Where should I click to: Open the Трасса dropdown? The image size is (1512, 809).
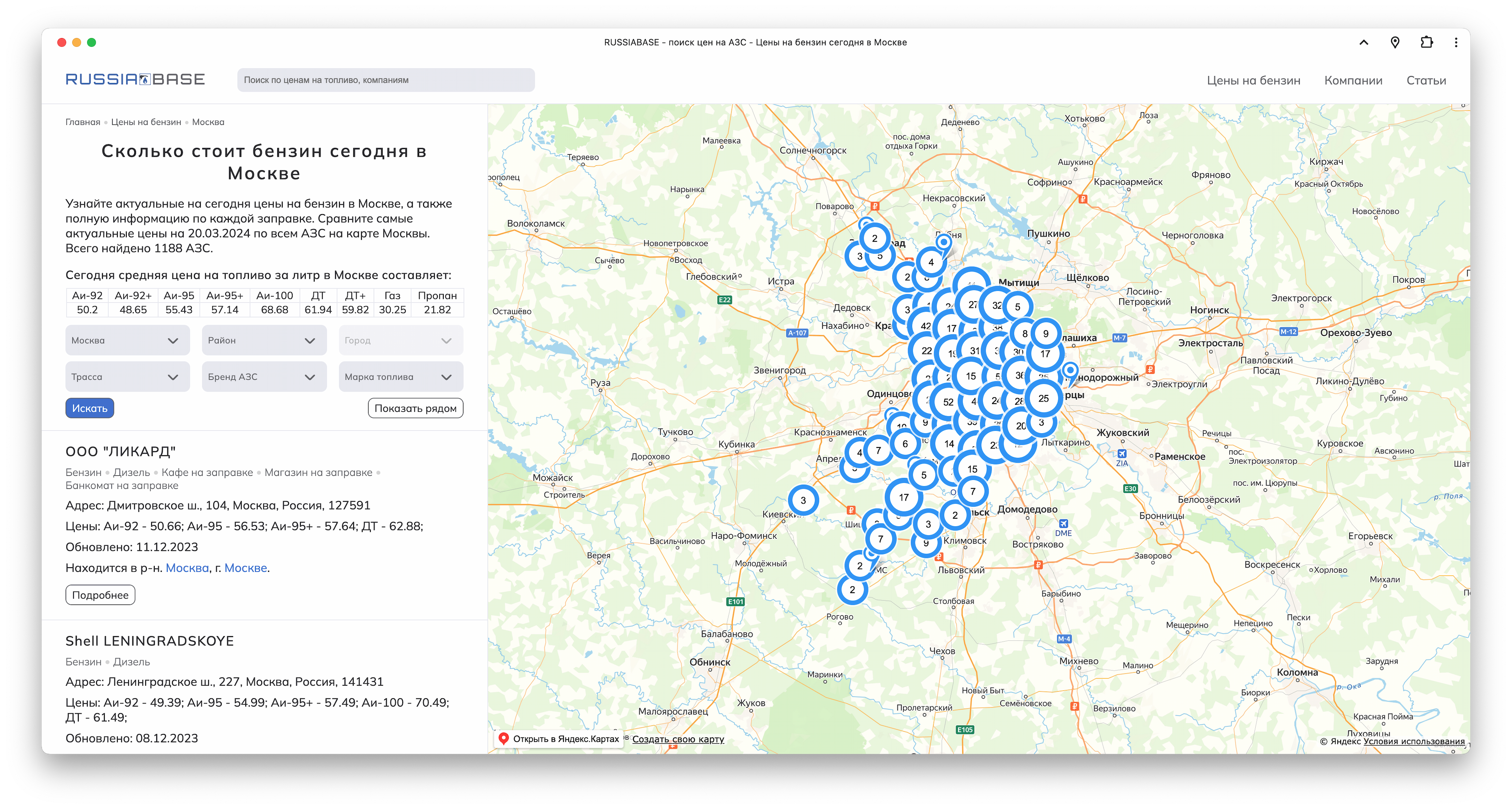127,377
